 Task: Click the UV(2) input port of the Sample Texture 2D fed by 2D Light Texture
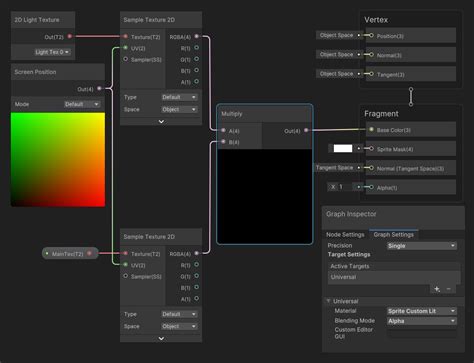pyautogui.click(x=125, y=48)
